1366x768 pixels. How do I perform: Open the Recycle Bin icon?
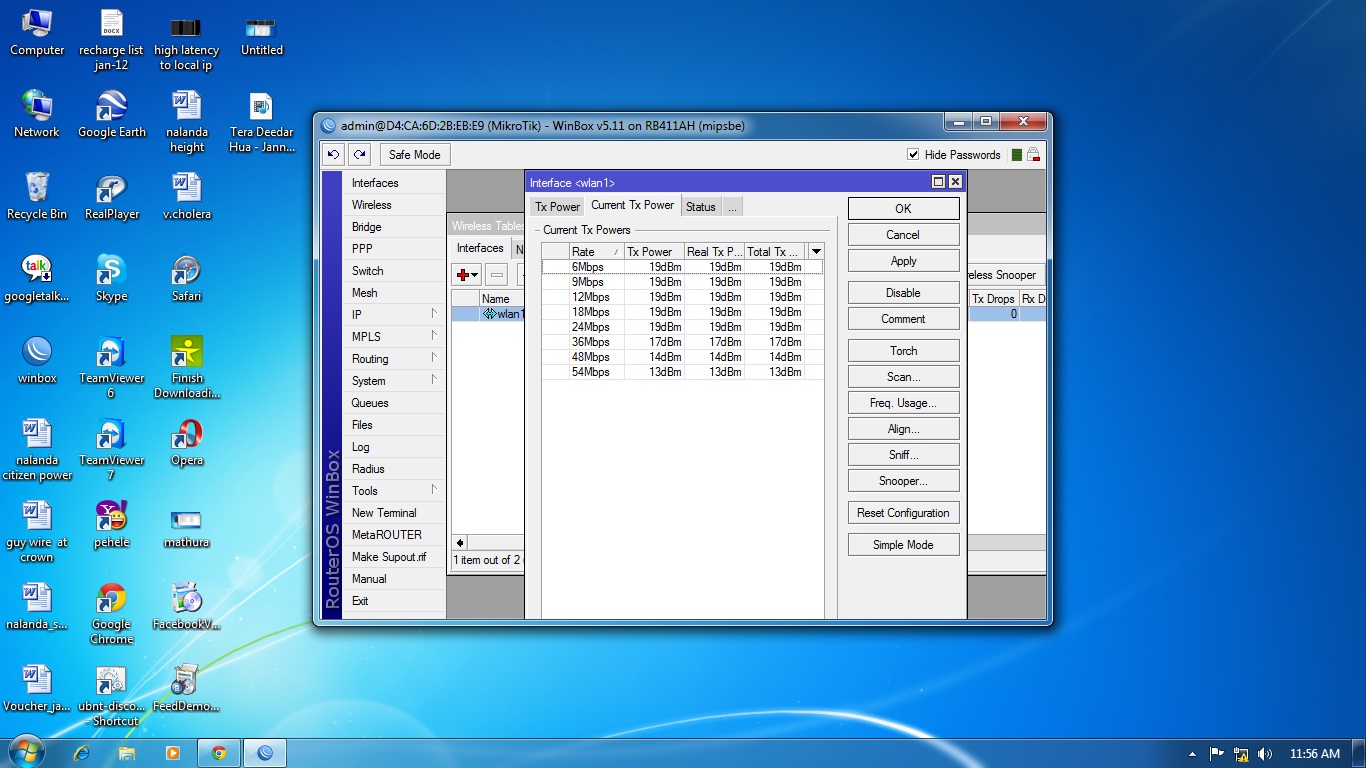[37, 196]
